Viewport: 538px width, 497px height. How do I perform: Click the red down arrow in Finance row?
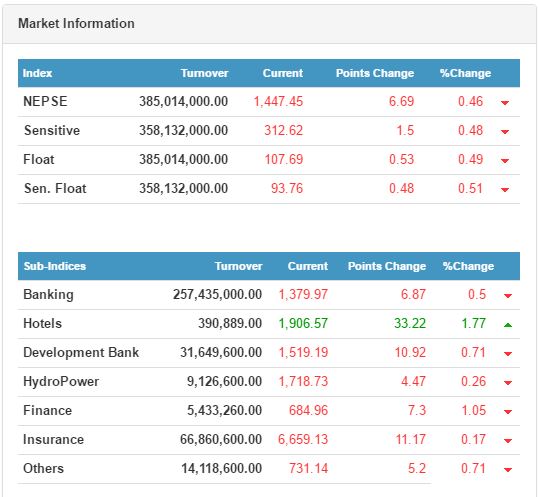(508, 412)
